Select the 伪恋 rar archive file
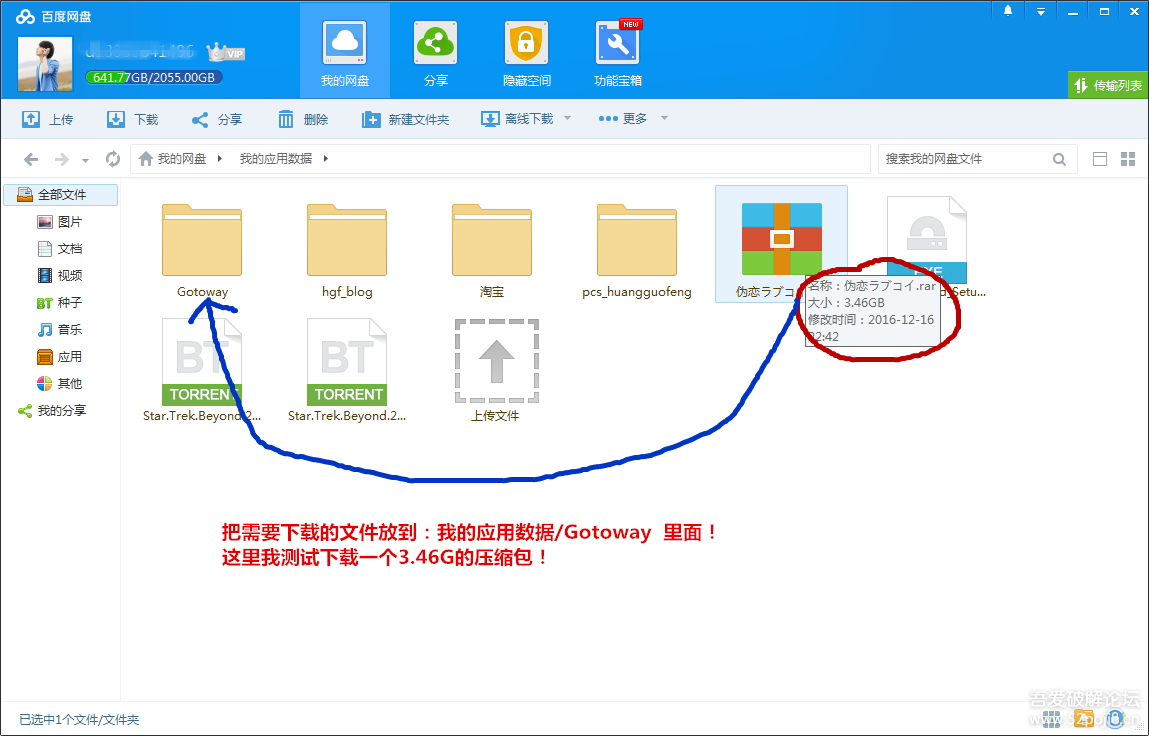The height and width of the screenshot is (736, 1149). pos(781,246)
